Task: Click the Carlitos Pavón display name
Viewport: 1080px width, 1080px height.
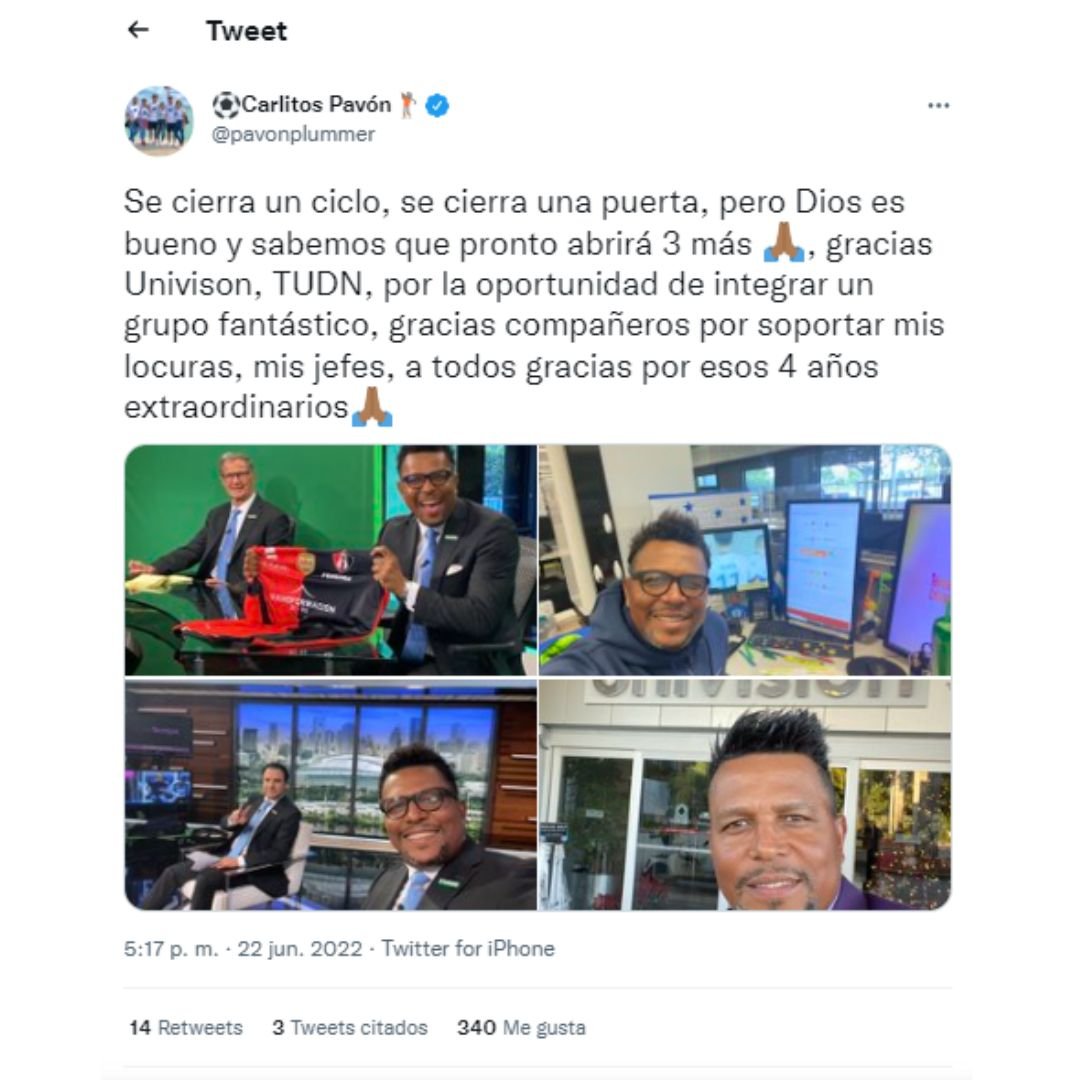Action: click(x=316, y=105)
